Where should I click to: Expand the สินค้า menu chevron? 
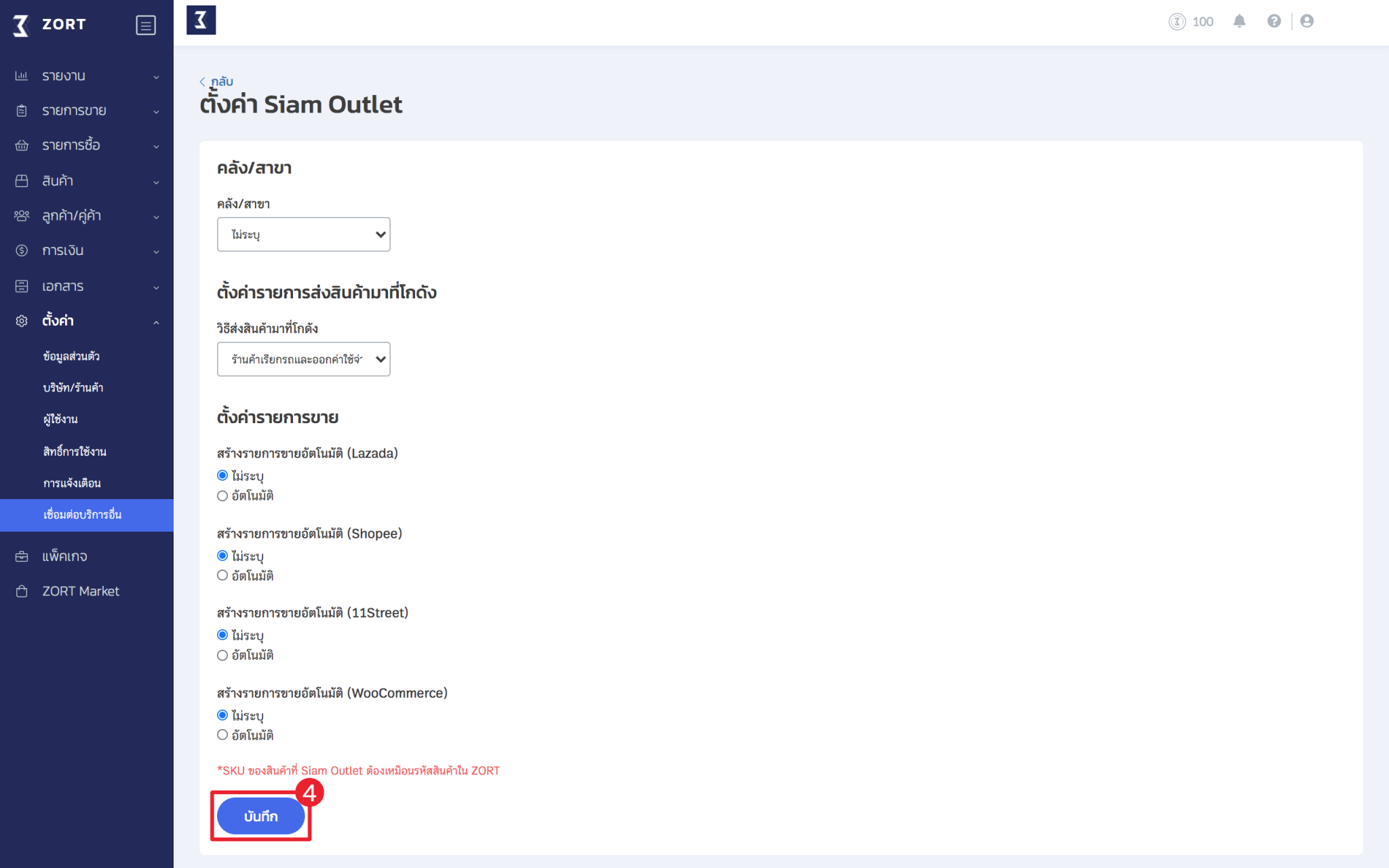pos(157,182)
